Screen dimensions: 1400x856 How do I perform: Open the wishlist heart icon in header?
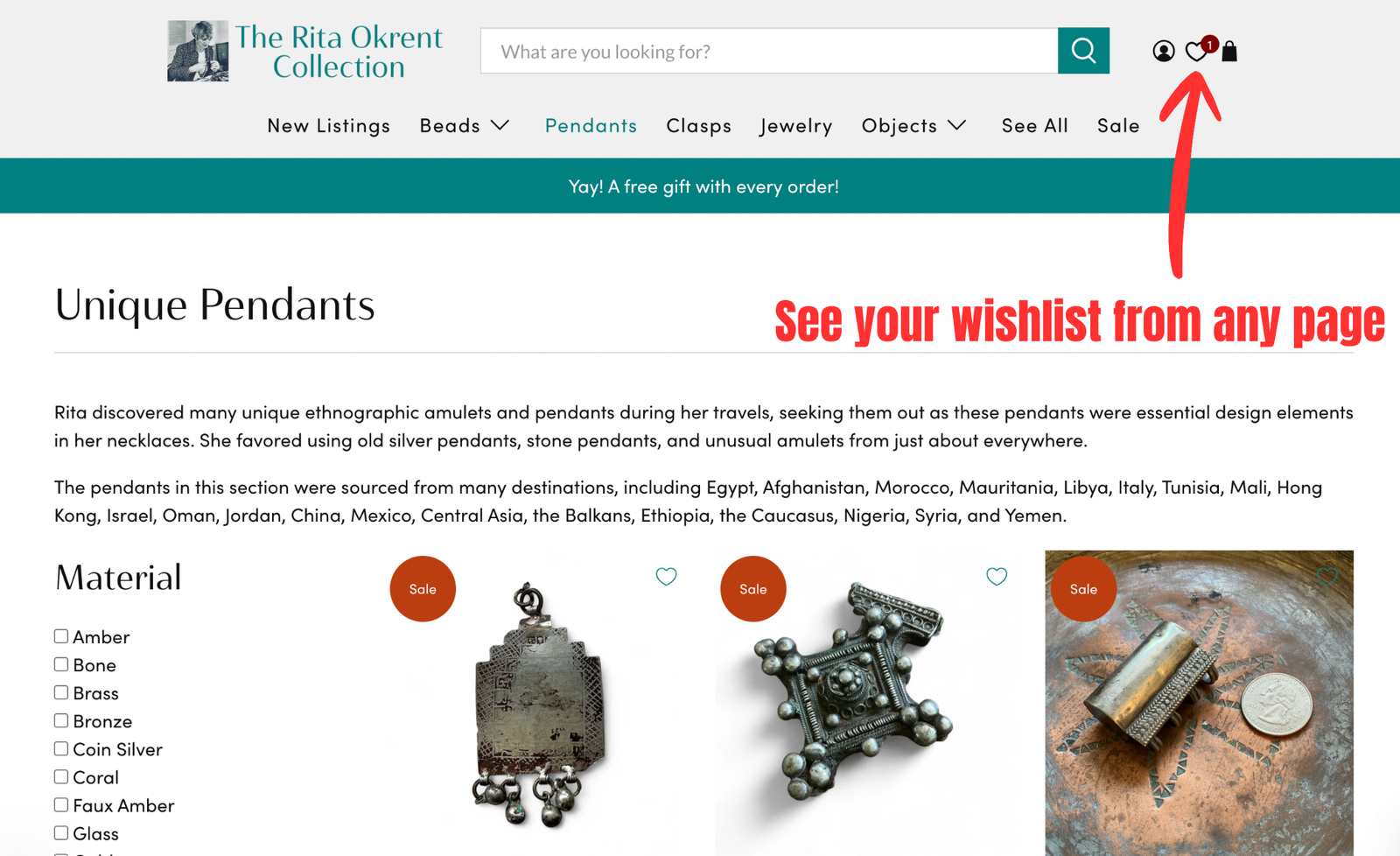point(1196,52)
